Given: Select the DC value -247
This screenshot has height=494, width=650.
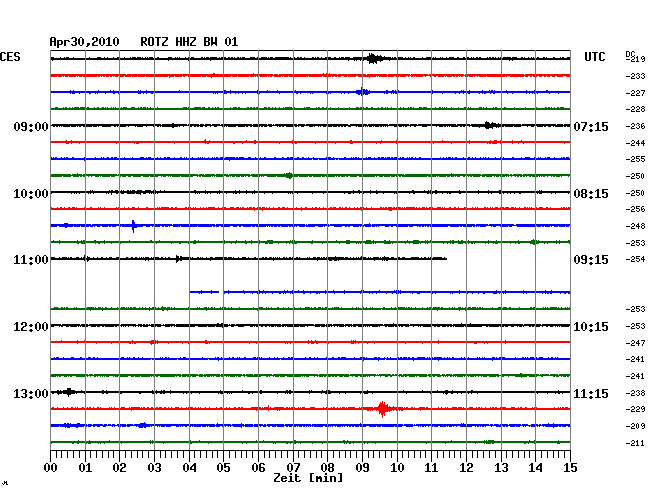Looking at the screenshot, I should (x=635, y=343).
